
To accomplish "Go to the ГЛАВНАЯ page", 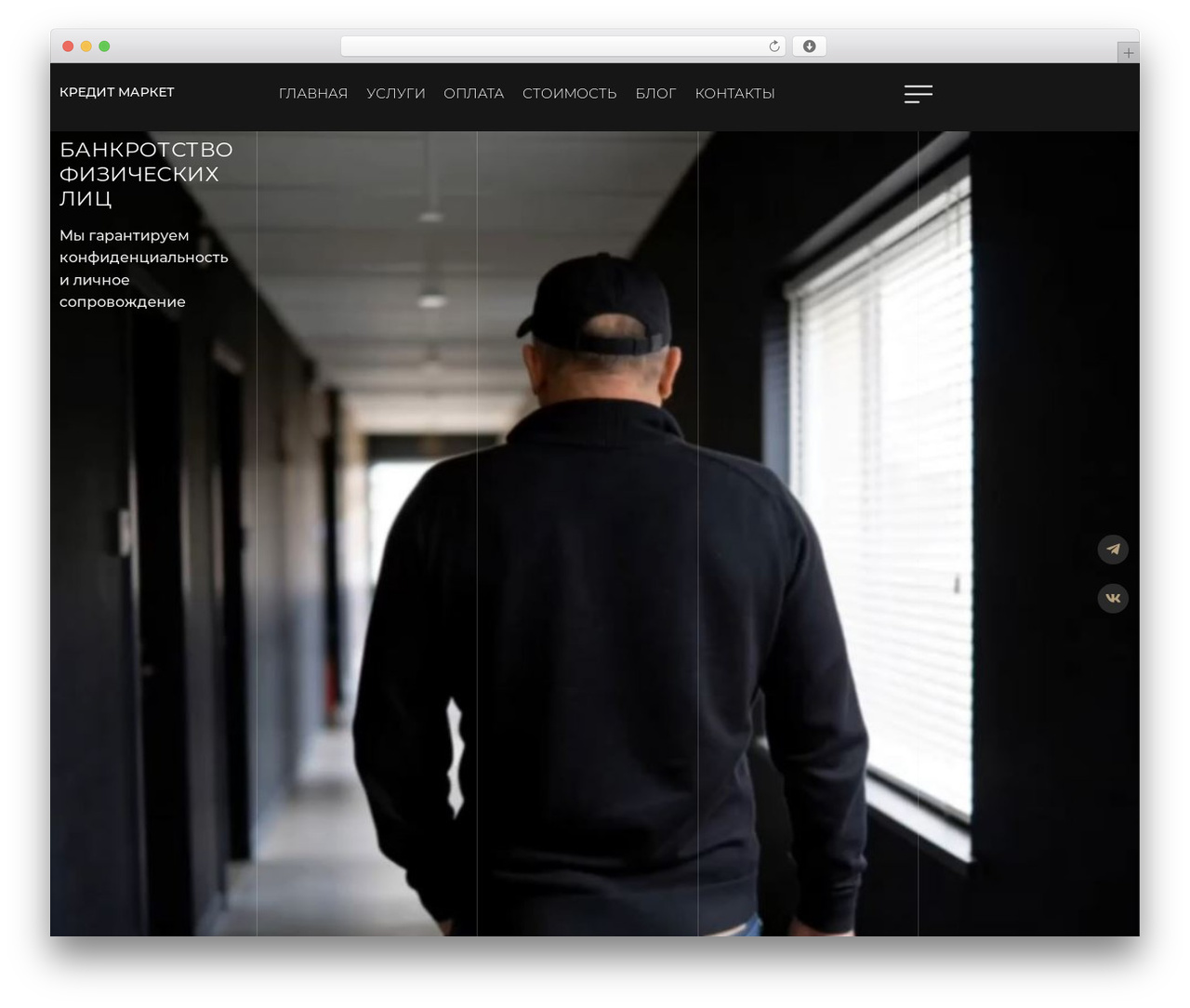I will pyautogui.click(x=313, y=94).
